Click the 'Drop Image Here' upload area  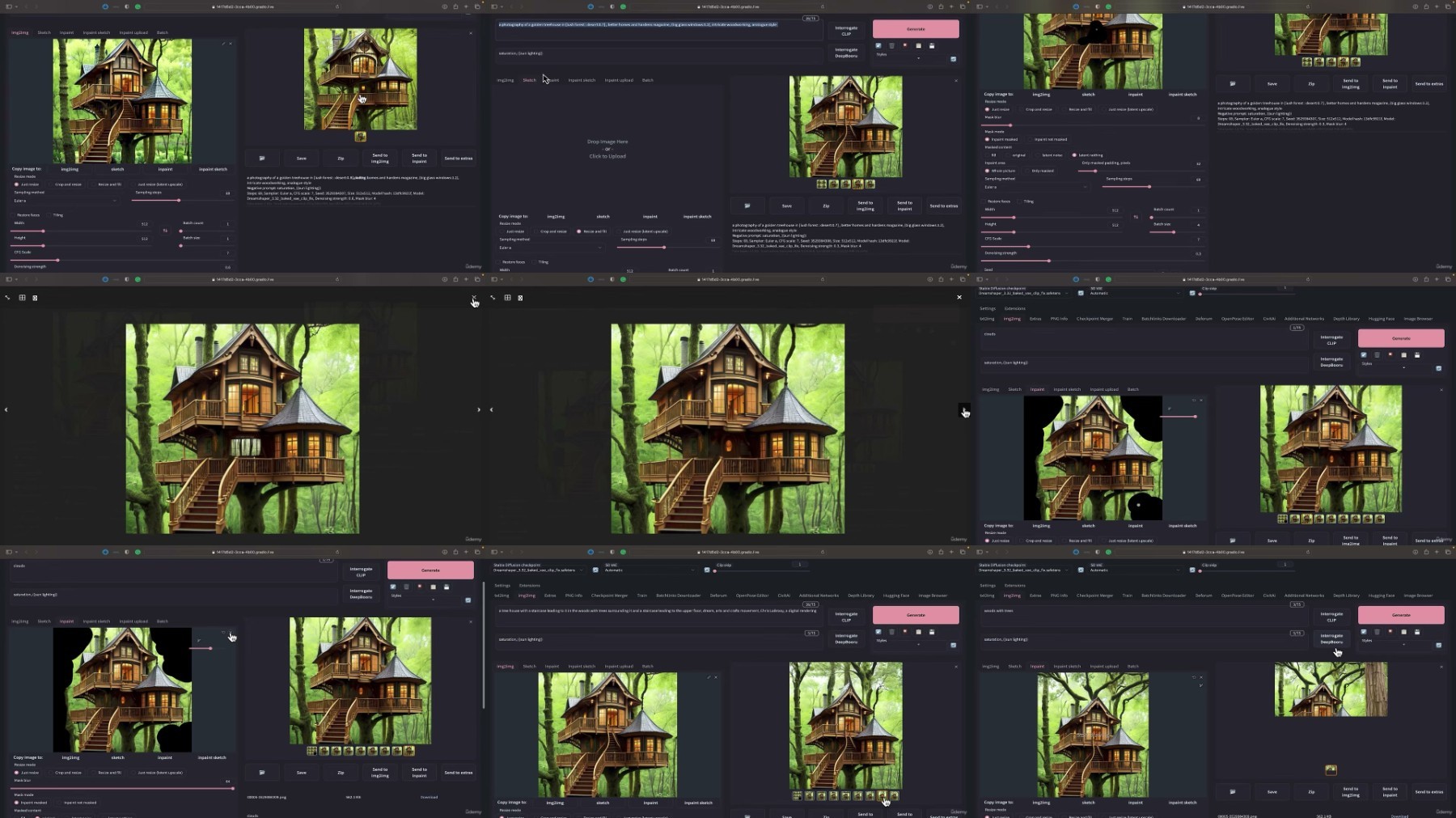607,148
